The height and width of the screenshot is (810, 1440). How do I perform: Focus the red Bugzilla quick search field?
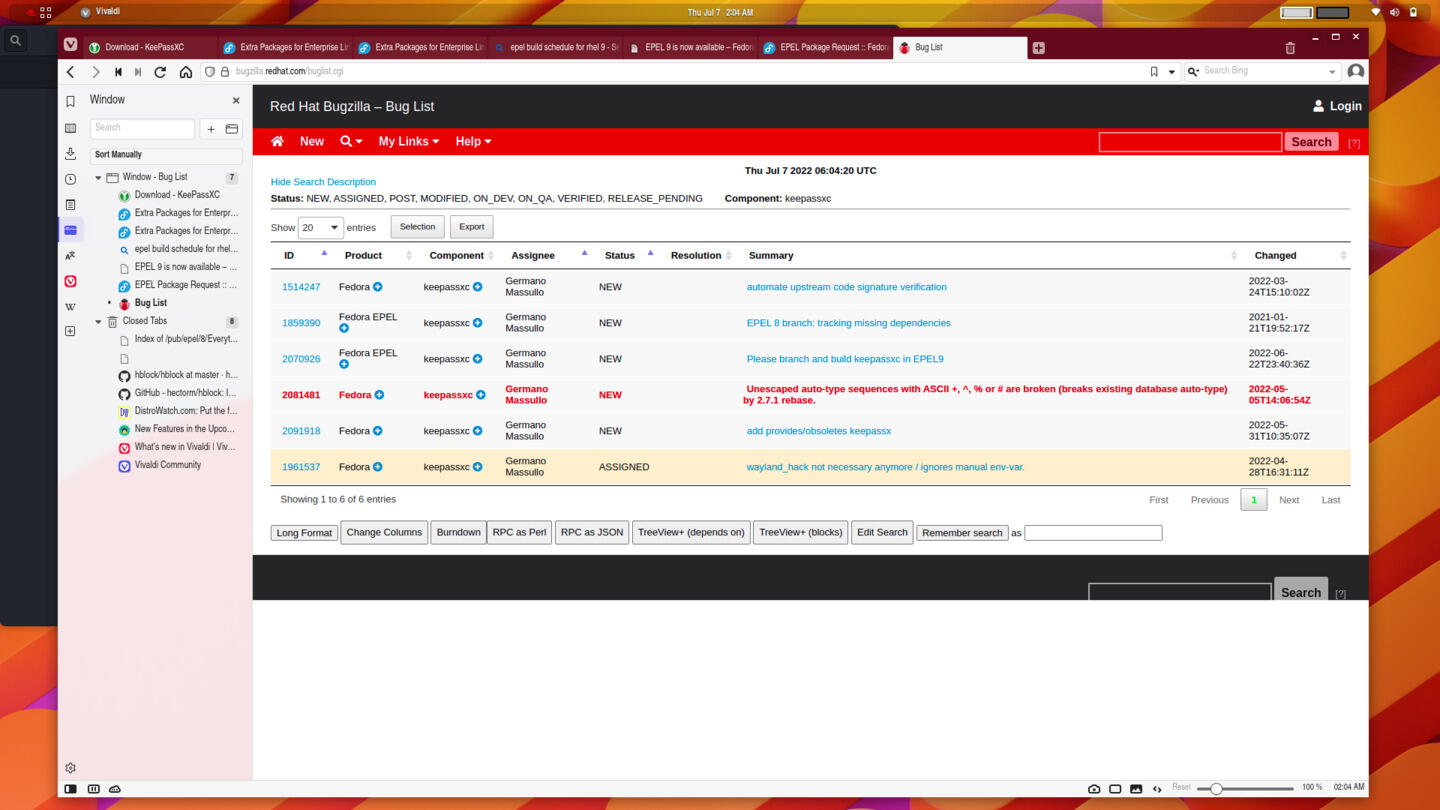coord(1190,142)
